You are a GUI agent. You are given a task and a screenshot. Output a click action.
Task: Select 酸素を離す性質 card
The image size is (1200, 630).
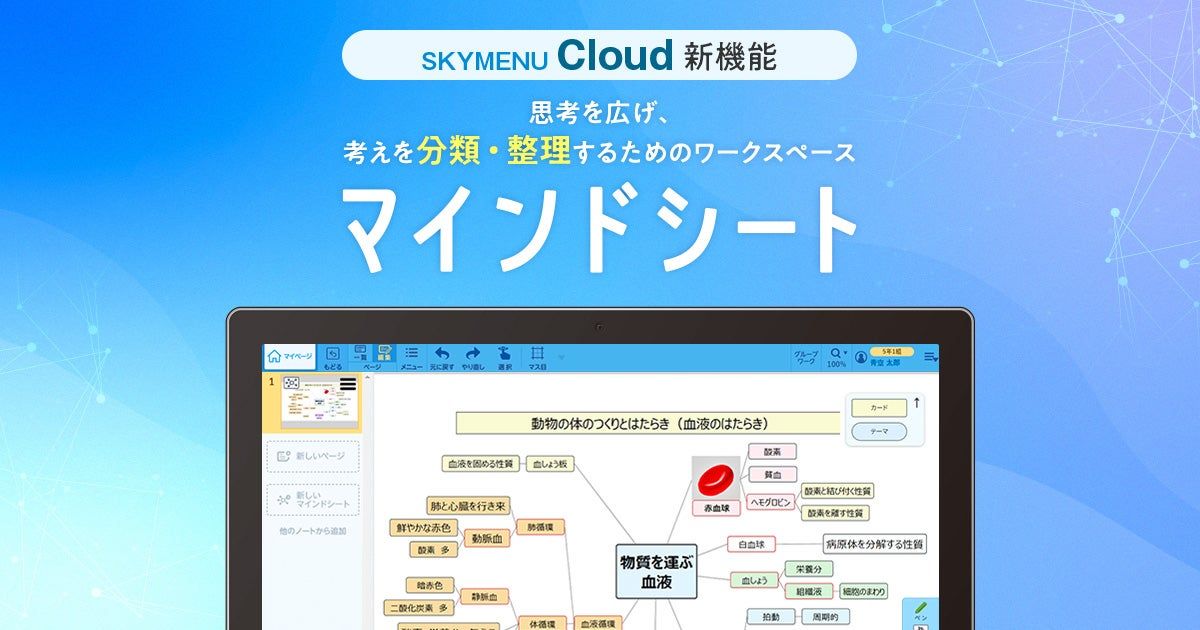tap(836, 513)
